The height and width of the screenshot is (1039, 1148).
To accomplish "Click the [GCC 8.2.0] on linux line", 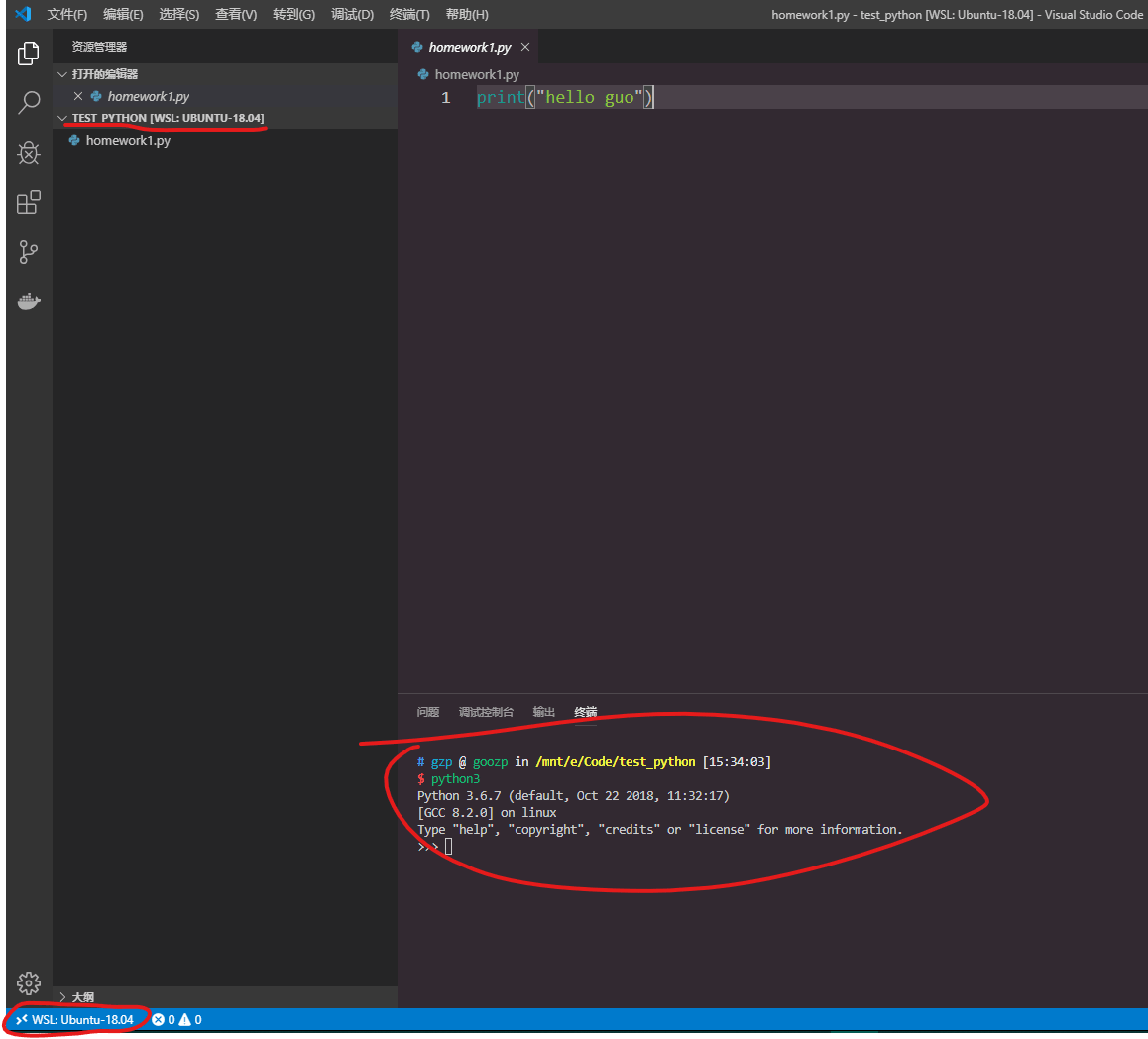I will coord(487,813).
